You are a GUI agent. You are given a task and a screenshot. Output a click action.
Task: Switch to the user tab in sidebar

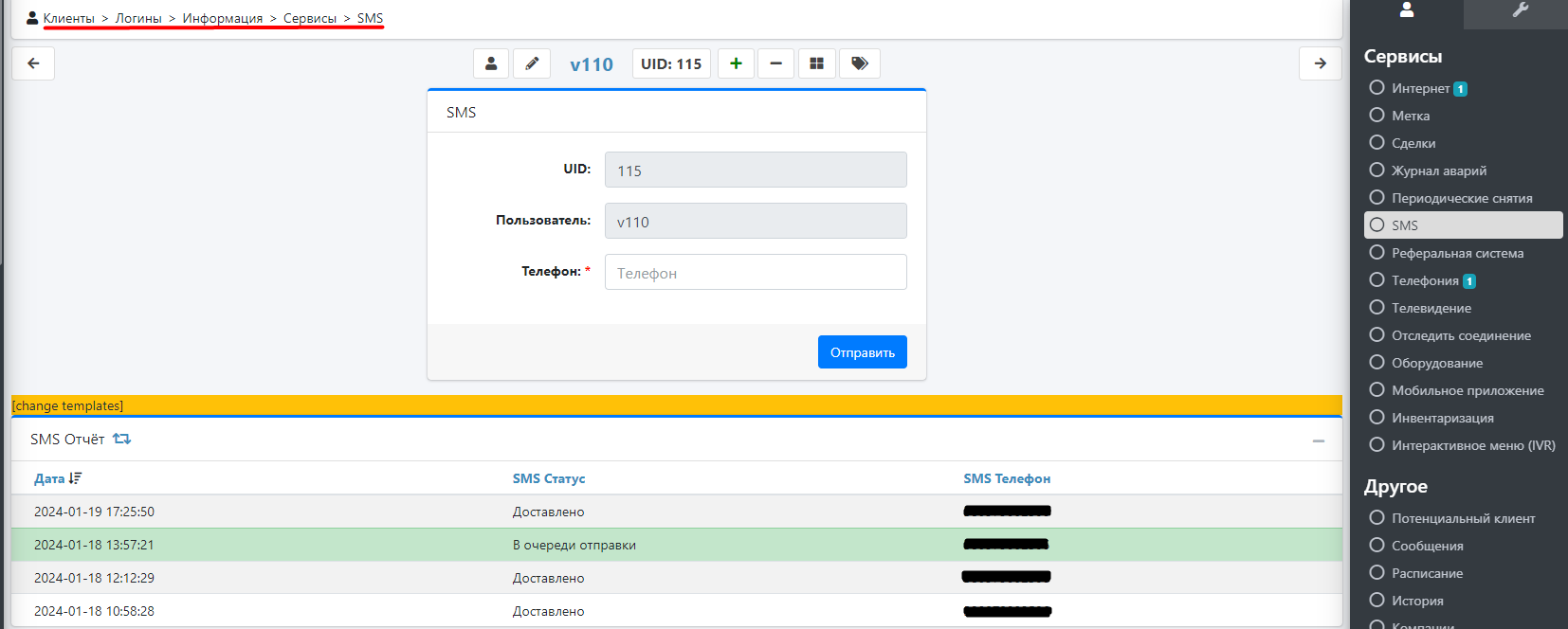click(x=1407, y=10)
